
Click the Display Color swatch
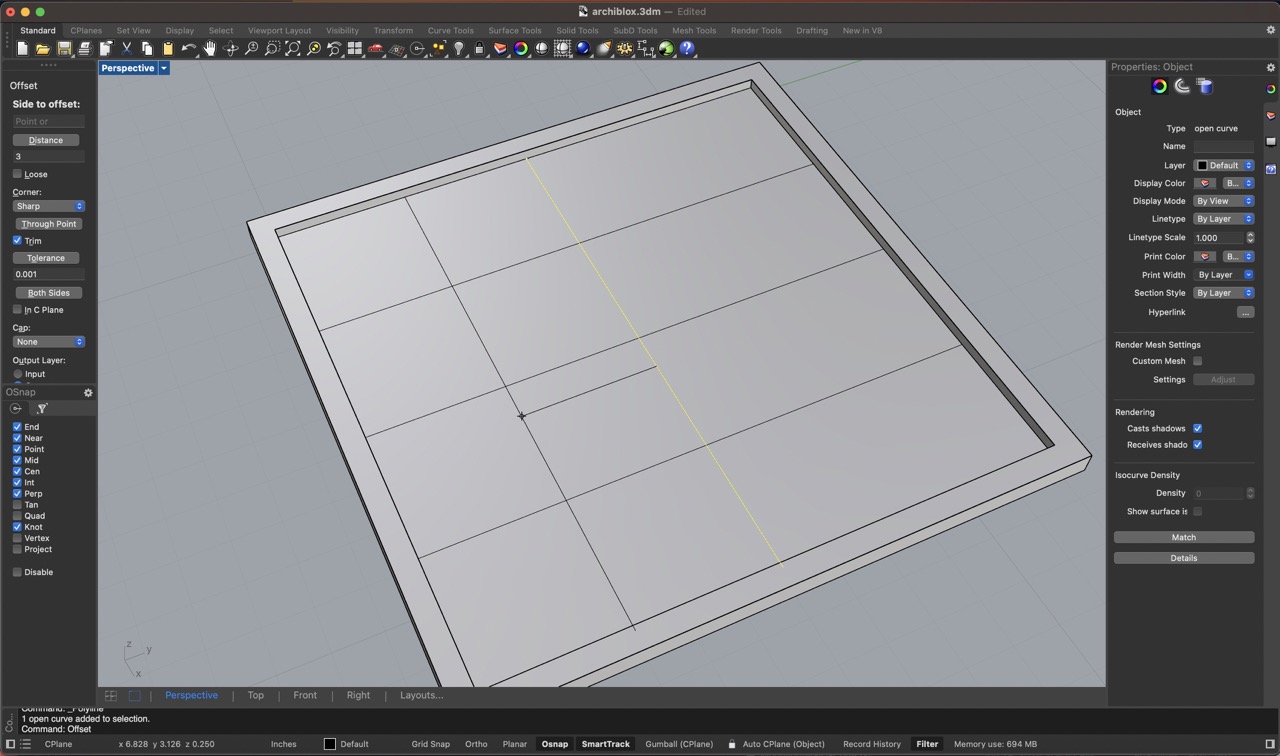click(x=1205, y=183)
